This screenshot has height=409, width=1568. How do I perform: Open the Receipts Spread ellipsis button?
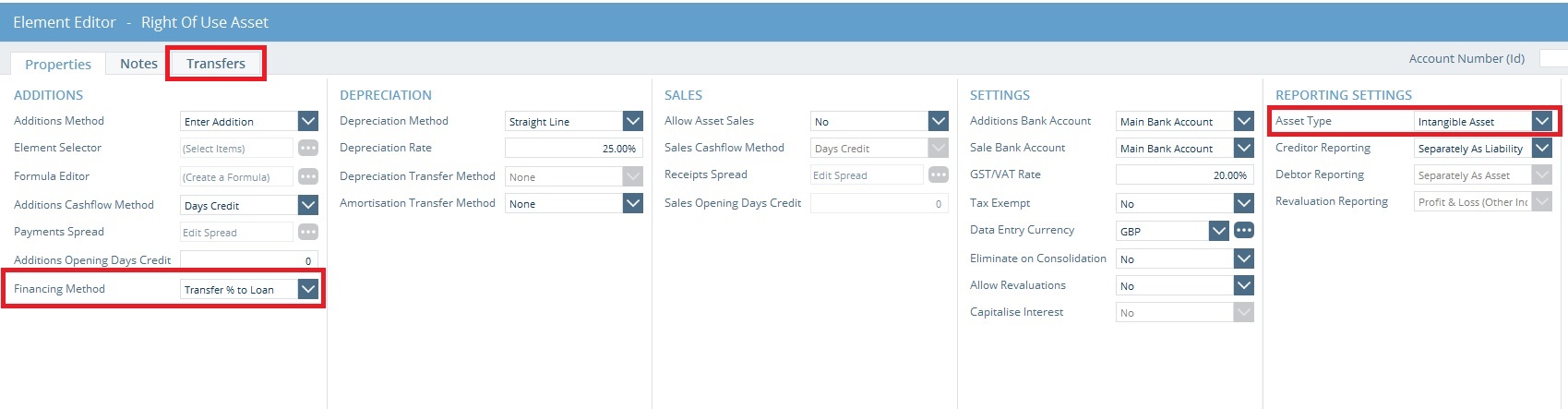[x=939, y=174]
